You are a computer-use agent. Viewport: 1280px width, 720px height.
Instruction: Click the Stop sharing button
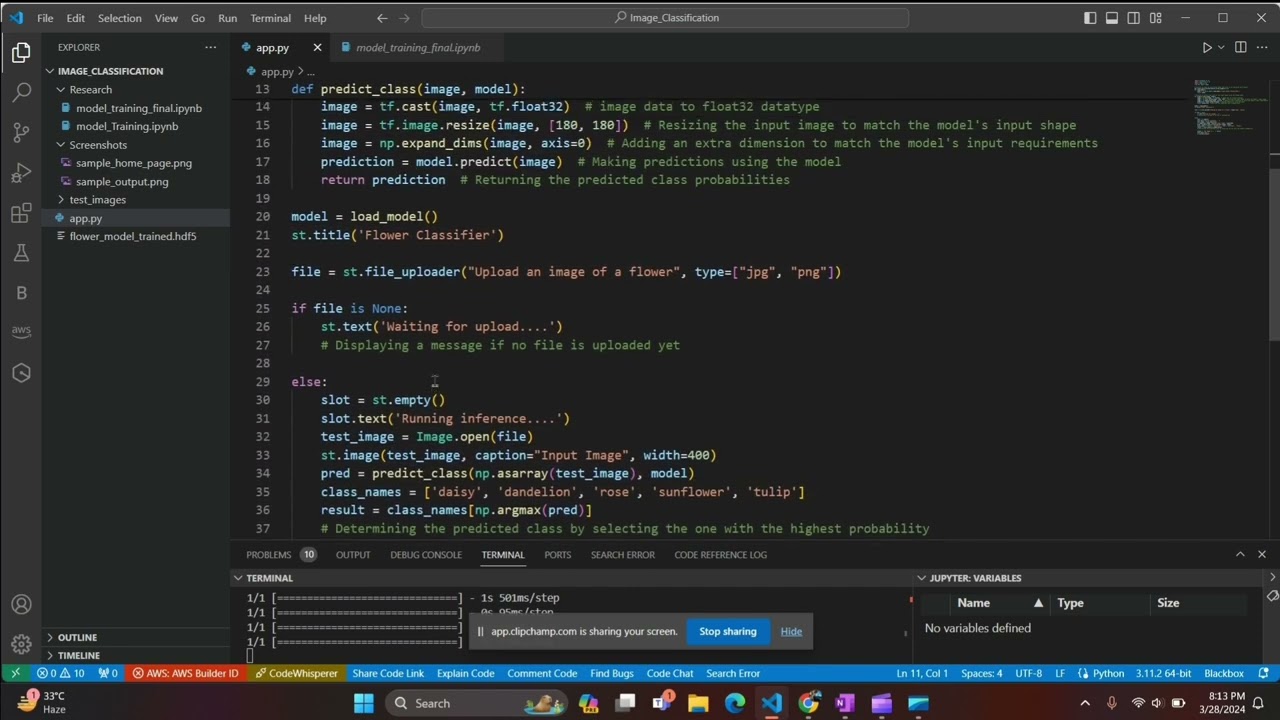tap(728, 631)
